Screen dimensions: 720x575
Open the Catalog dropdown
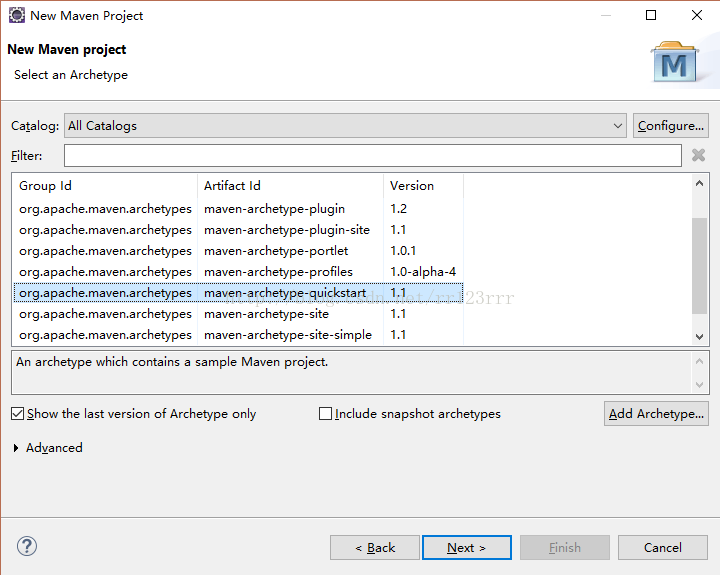coord(345,125)
